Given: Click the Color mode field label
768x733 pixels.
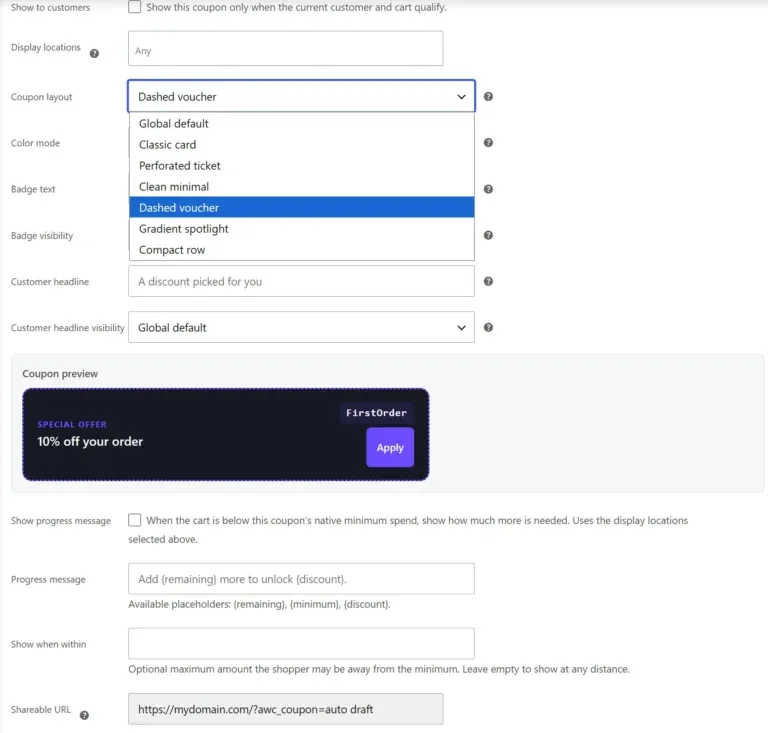Looking at the screenshot, I should 35,143.
